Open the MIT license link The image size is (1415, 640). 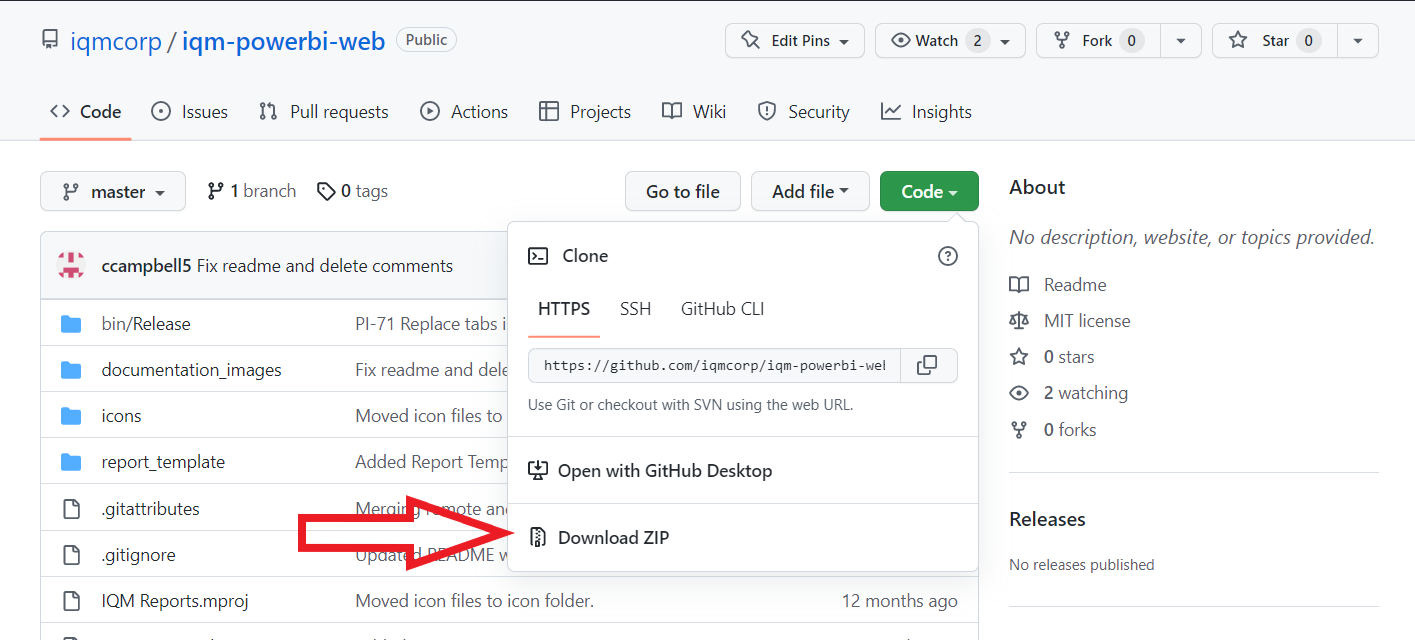point(1086,321)
